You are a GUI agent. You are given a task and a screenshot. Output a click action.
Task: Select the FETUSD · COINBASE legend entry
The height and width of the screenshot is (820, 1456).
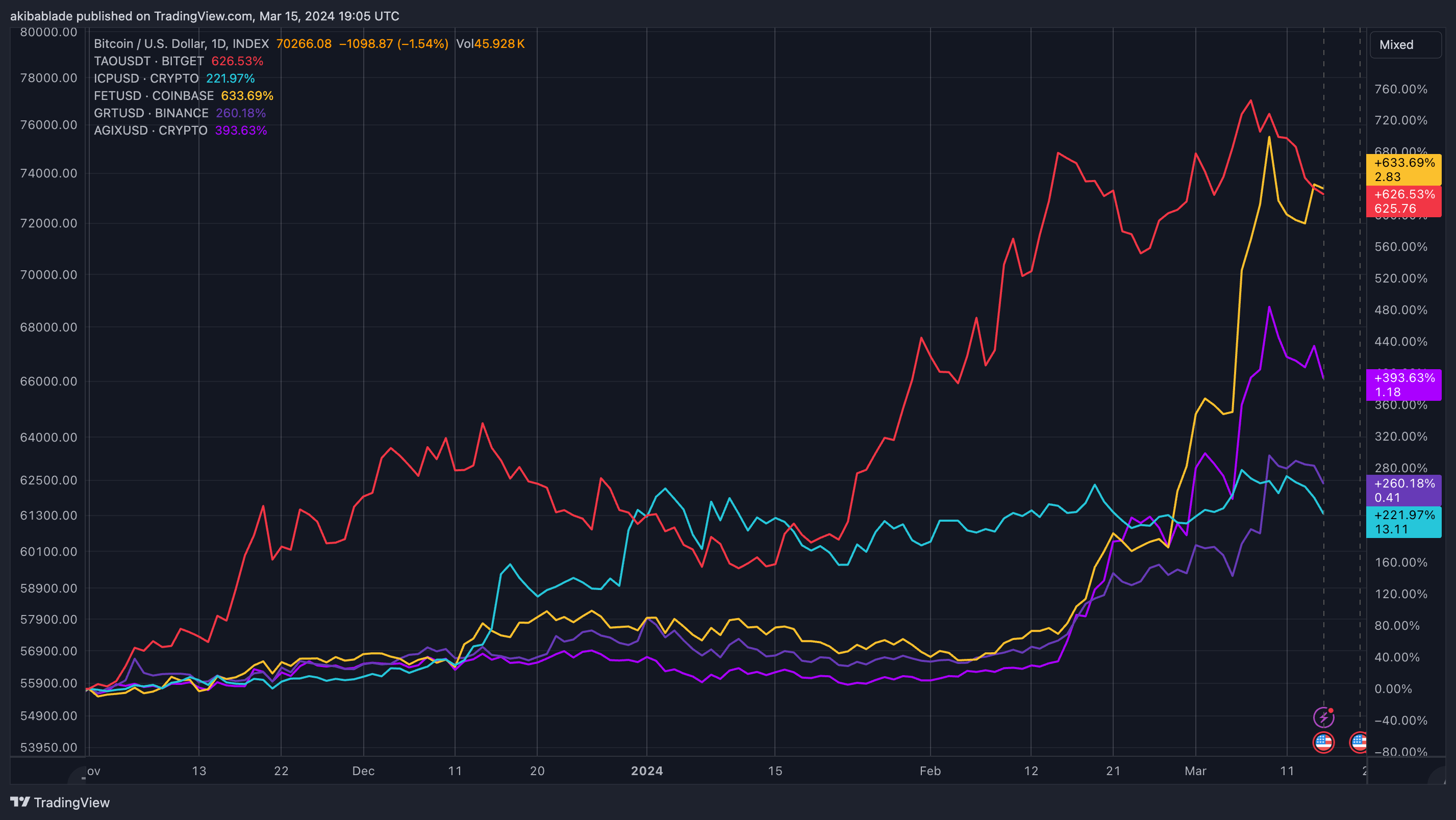coord(154,95)
